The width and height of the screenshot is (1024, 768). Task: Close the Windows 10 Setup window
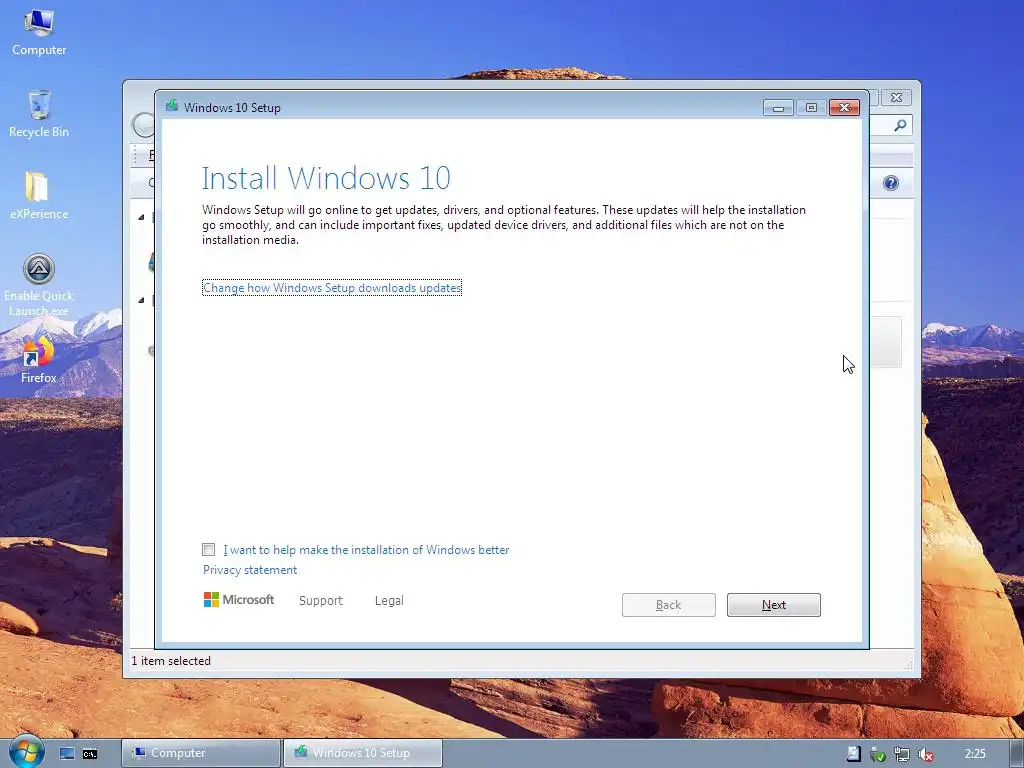click(844, 108)
